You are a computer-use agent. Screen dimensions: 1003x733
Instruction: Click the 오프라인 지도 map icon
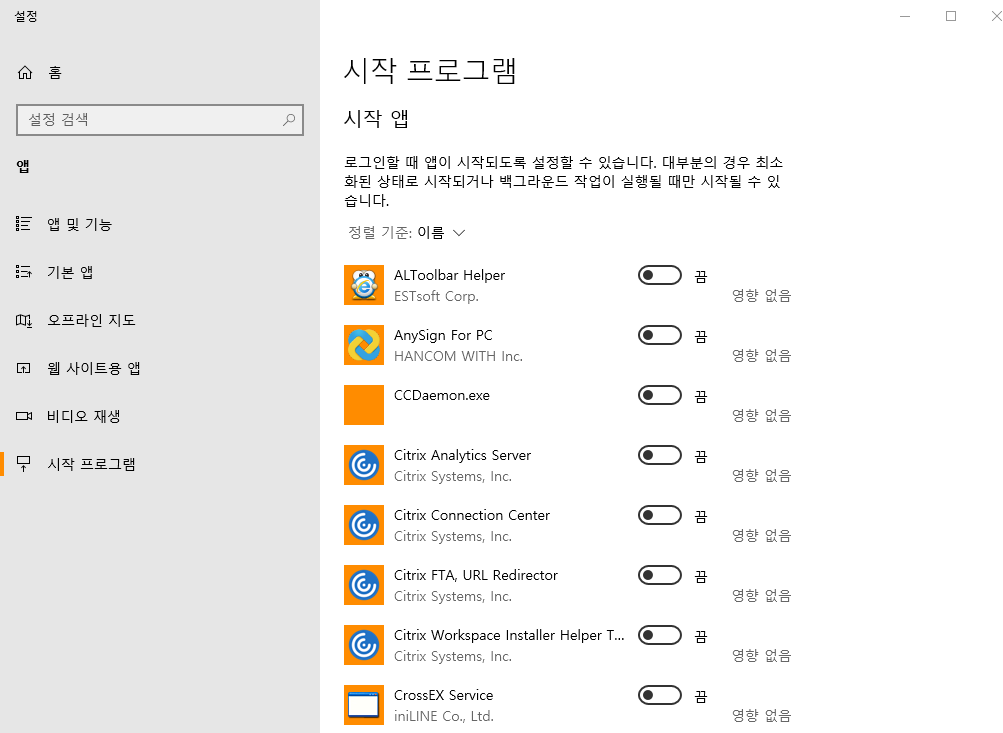[x=24, y=320]
